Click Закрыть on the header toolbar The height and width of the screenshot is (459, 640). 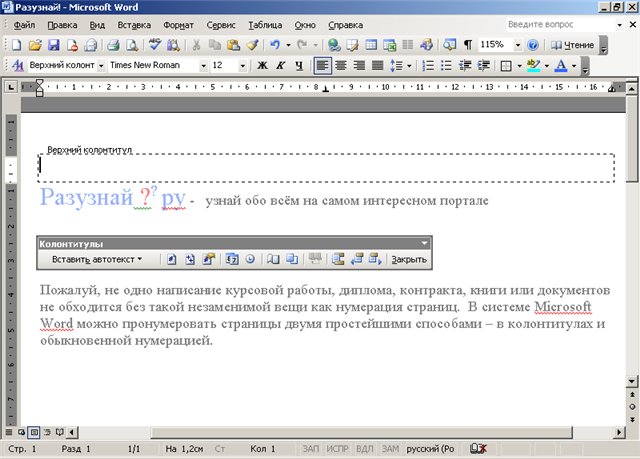(409, 259)
